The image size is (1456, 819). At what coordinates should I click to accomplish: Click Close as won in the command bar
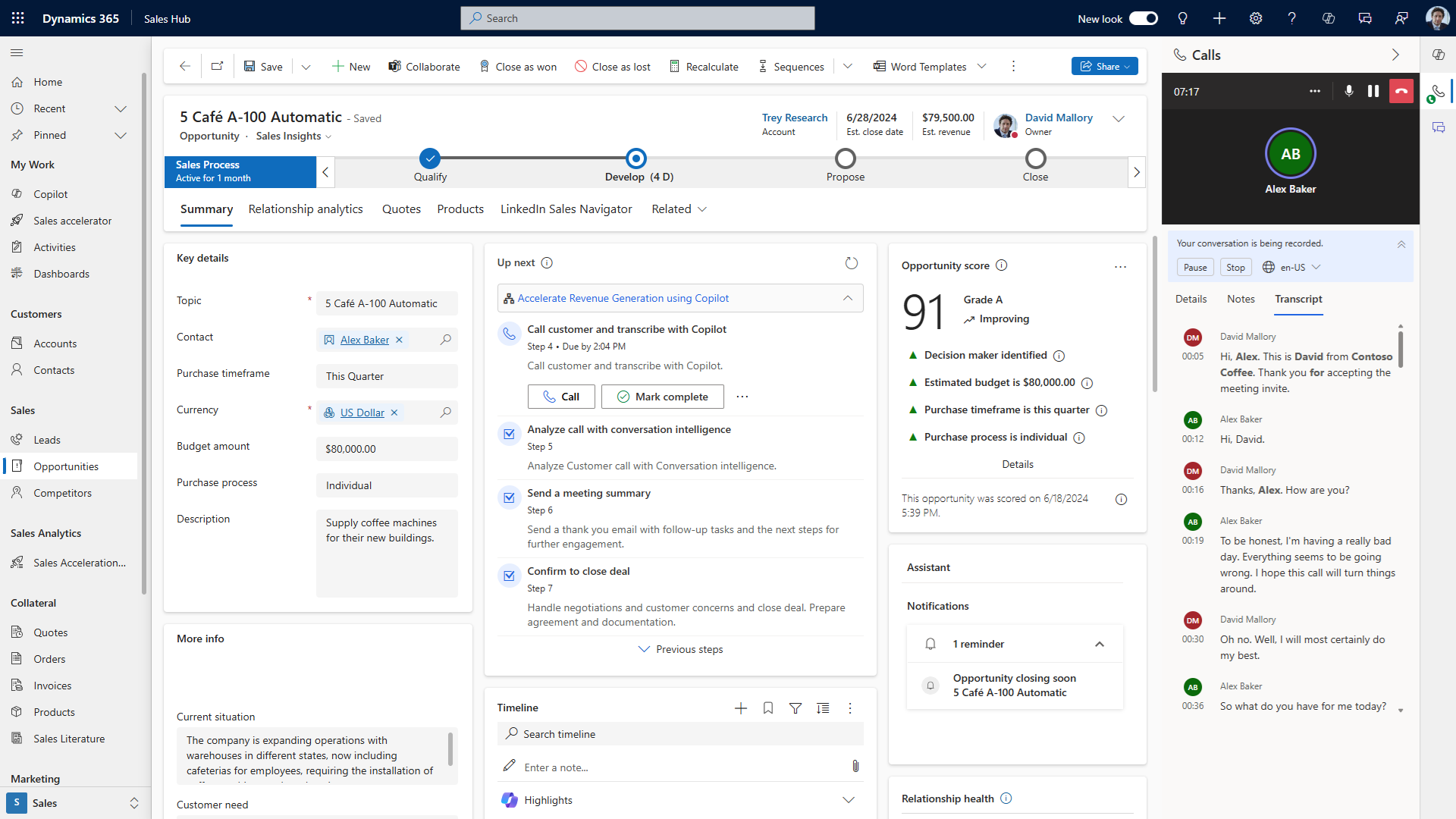518,66
